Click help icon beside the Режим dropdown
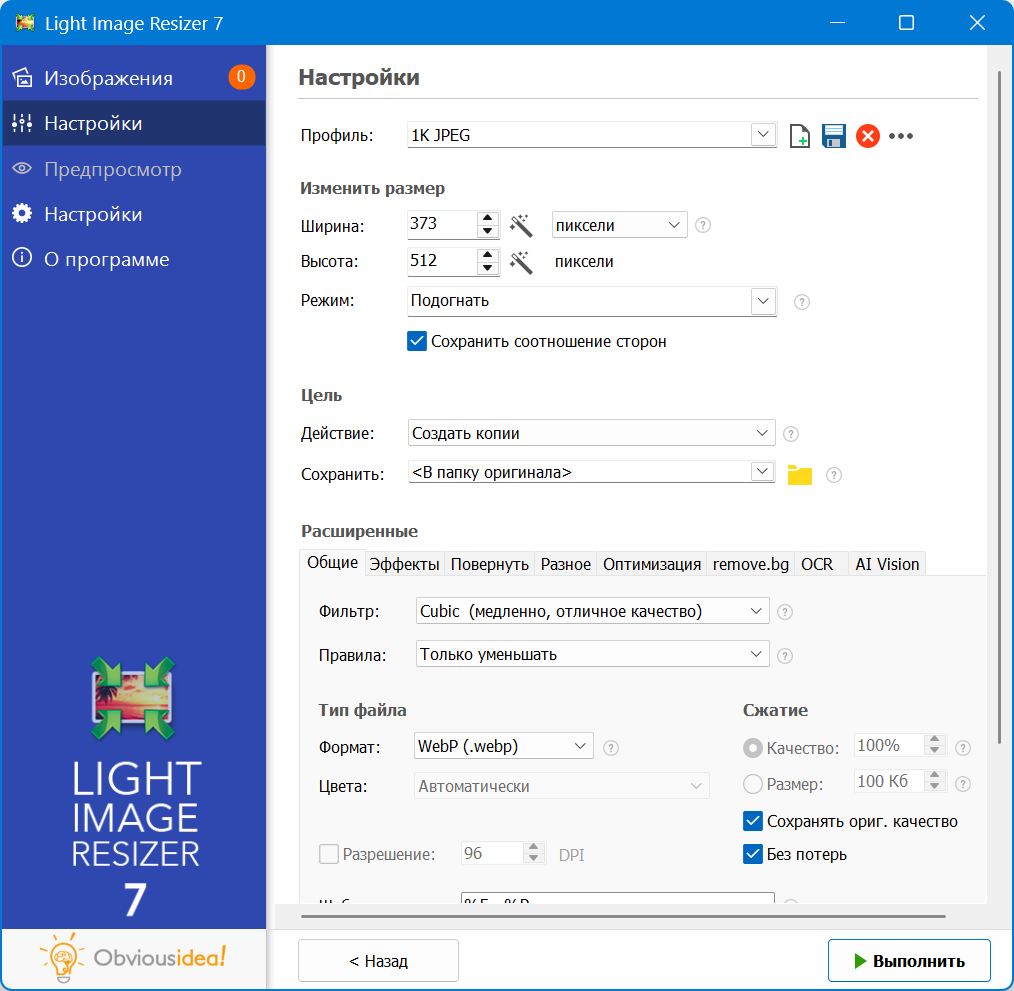This screenshot has height=991, width=1014. point(801,302)
